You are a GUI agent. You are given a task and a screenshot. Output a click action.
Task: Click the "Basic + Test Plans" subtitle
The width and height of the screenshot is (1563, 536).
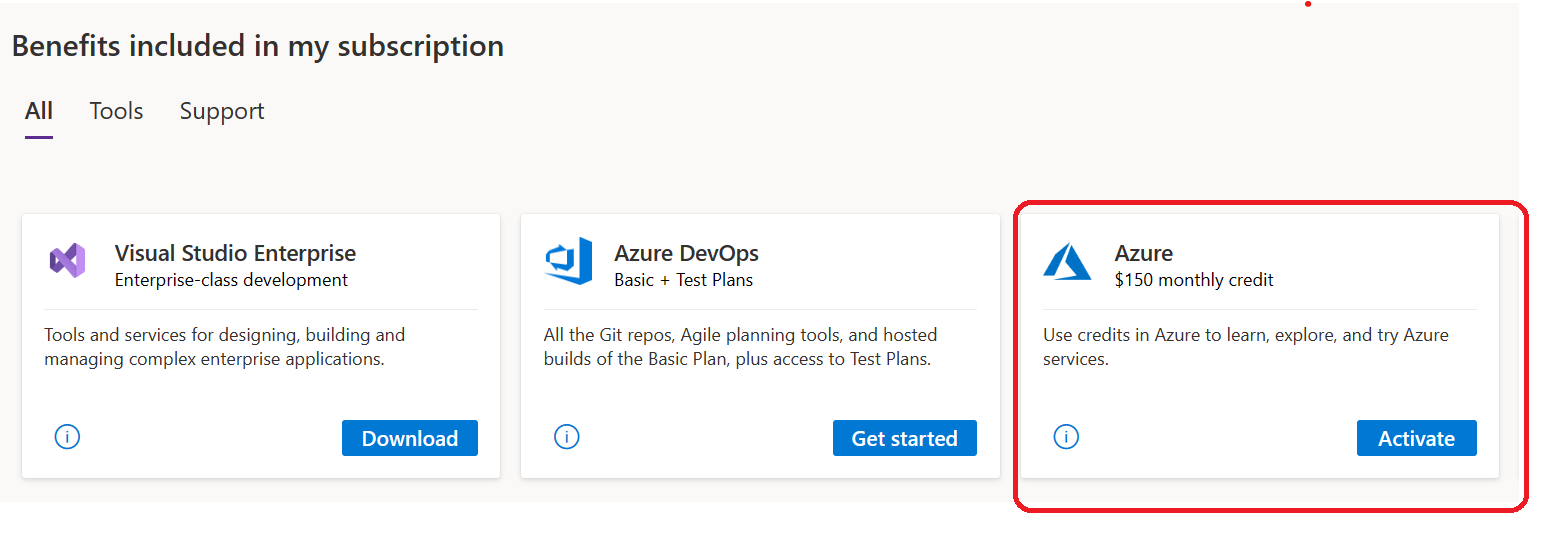[x=683, y=280]
